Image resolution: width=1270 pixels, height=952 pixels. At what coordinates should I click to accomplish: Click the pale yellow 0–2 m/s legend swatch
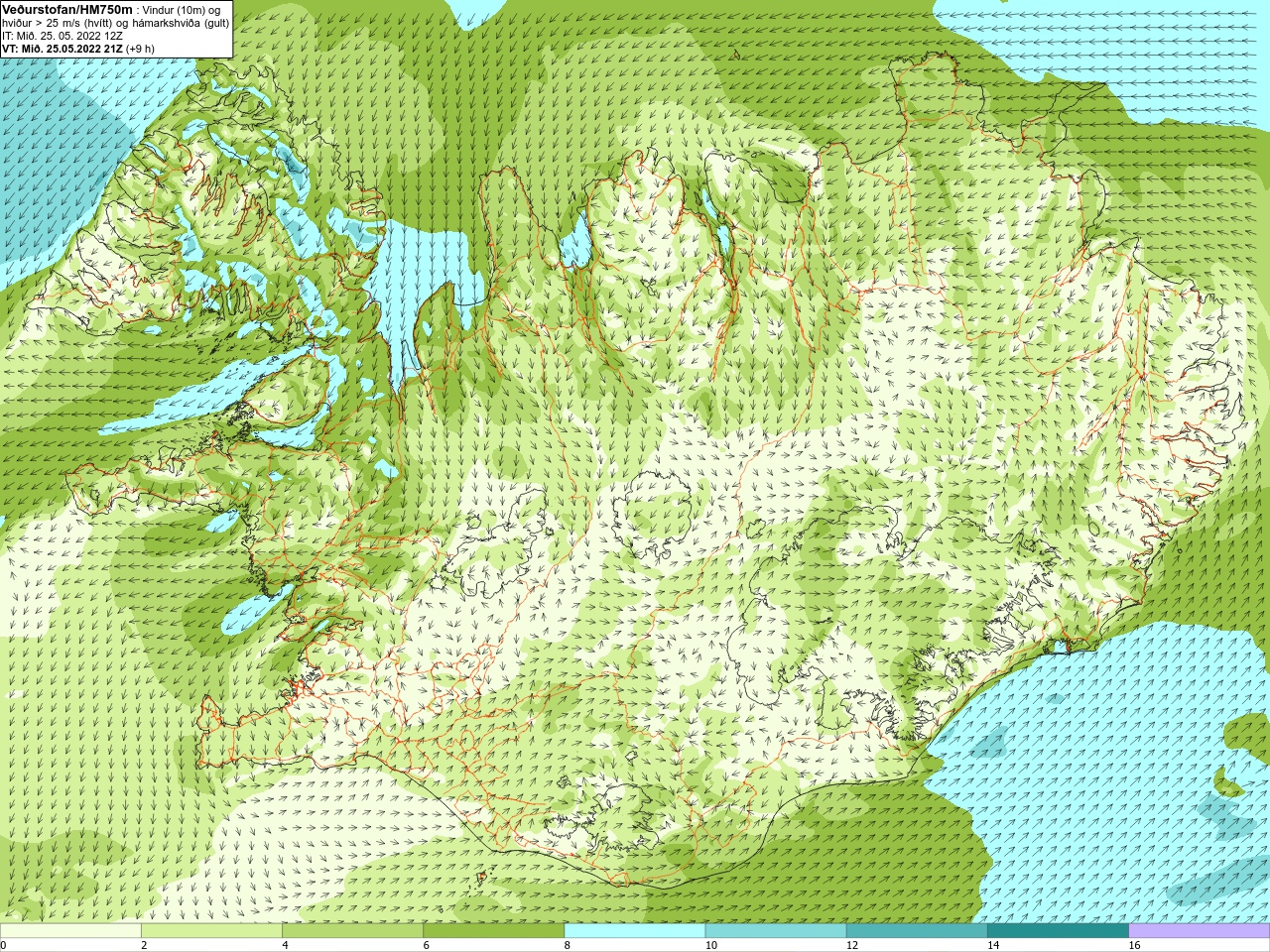pyautogui.click(x=70, y=931)
